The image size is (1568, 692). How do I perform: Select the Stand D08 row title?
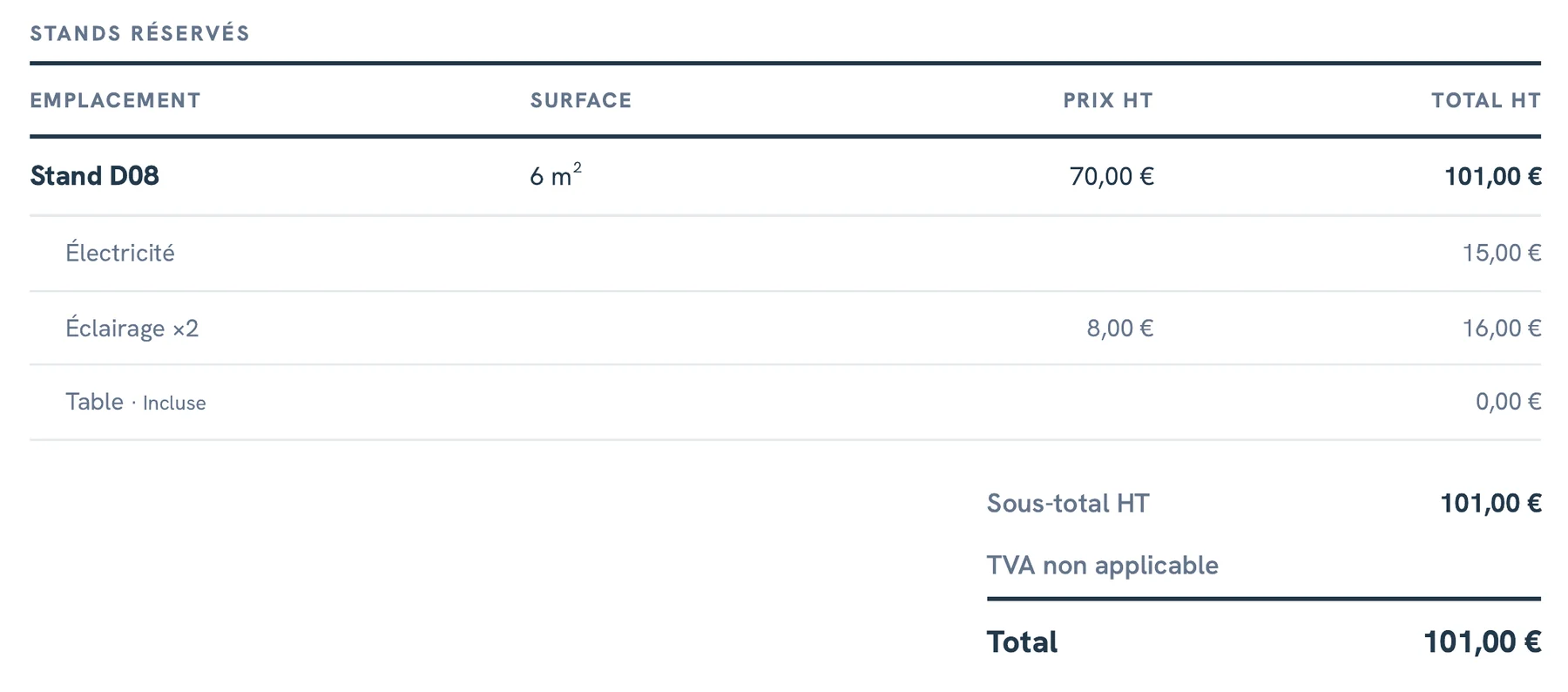coord(94,176)
